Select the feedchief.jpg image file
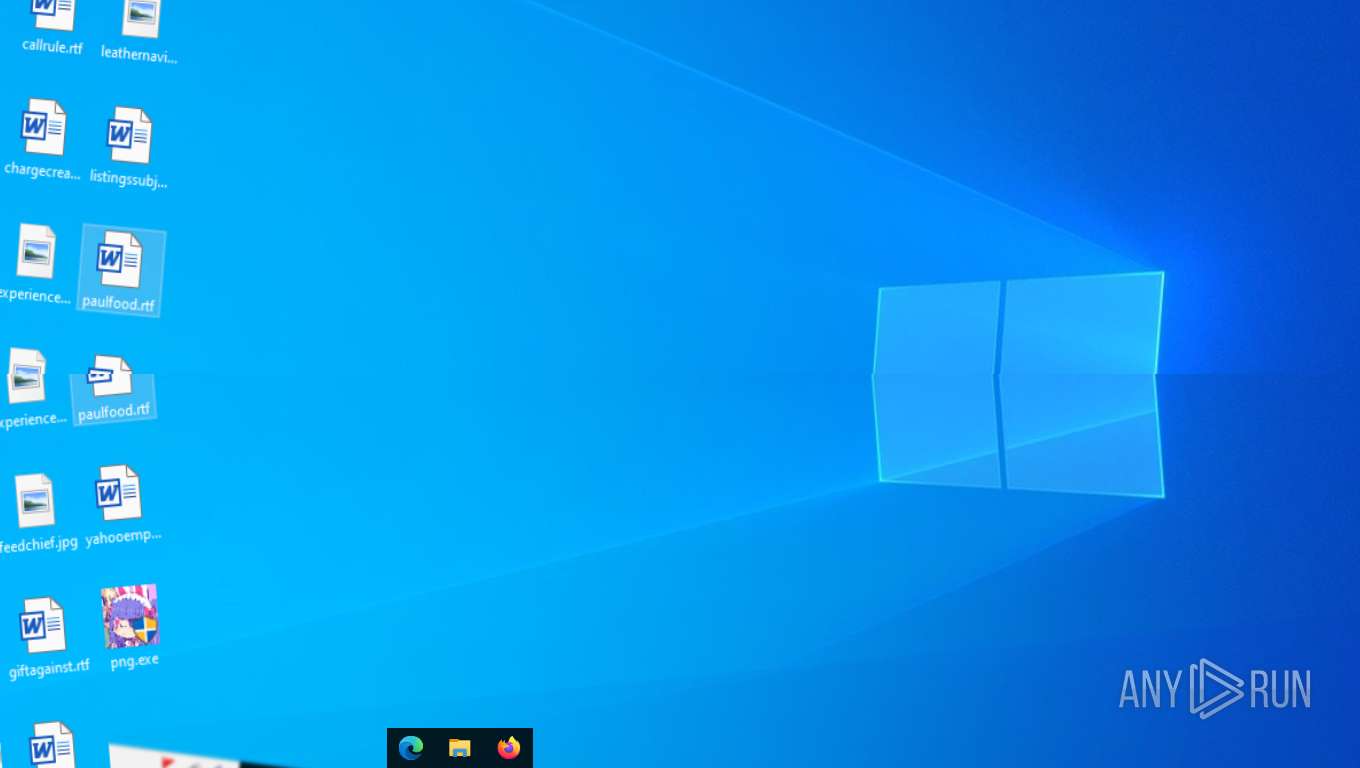The height and width of the screenshot is (768, 1360). tap(36, 513)
